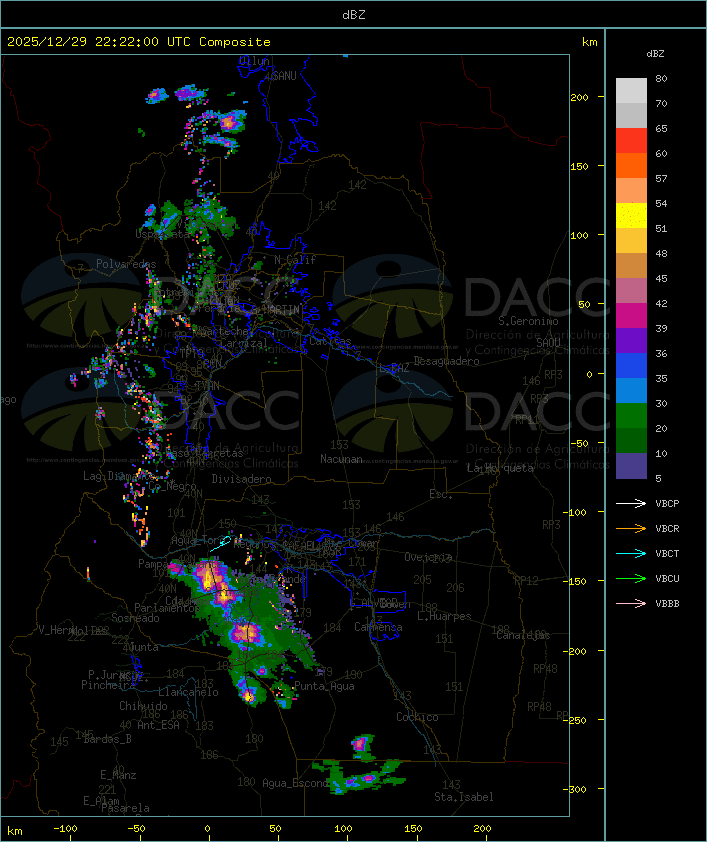
Task: Click the dBZ title at the top
Action: click(354, 15)
